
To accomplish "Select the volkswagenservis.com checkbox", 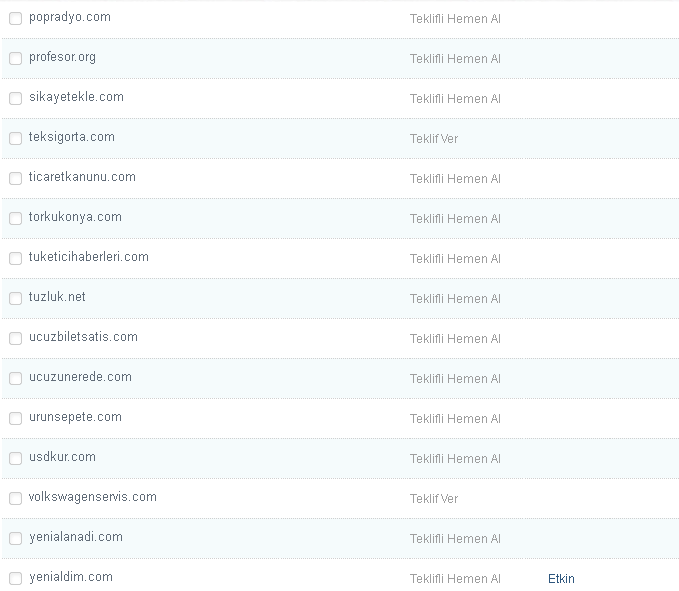I will [x=15, y=499].
